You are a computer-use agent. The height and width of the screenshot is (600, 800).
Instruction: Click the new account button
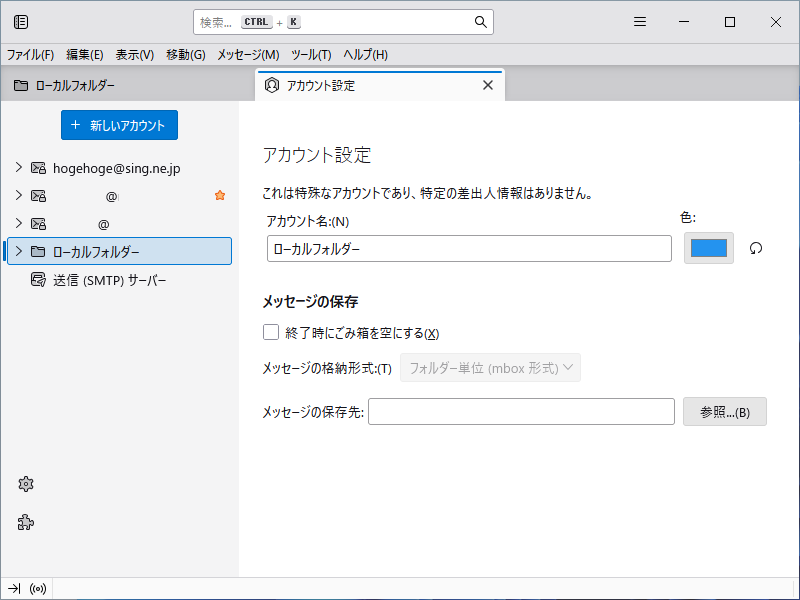pos(119,125)
